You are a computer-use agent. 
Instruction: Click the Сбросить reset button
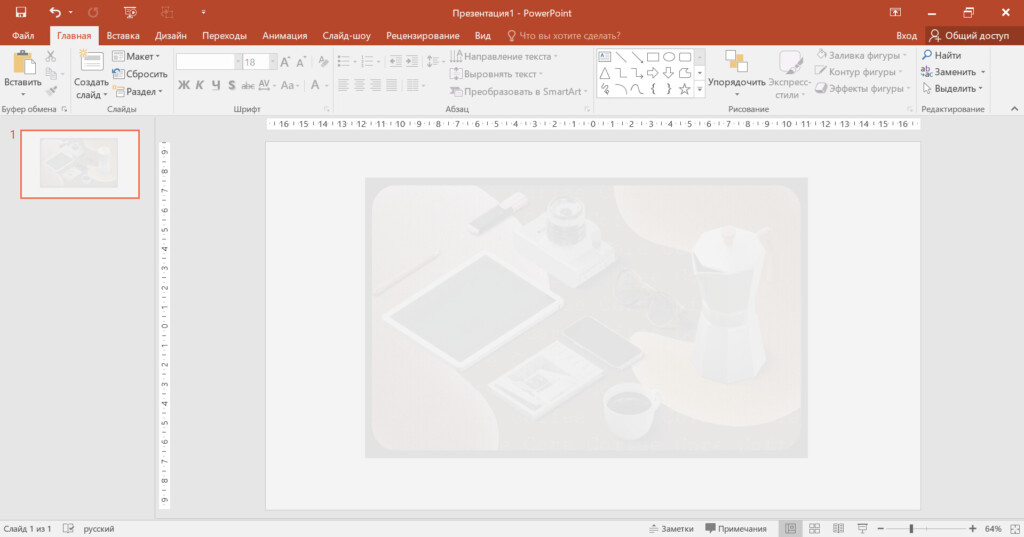pyautogui.click(x=140, y=74)
